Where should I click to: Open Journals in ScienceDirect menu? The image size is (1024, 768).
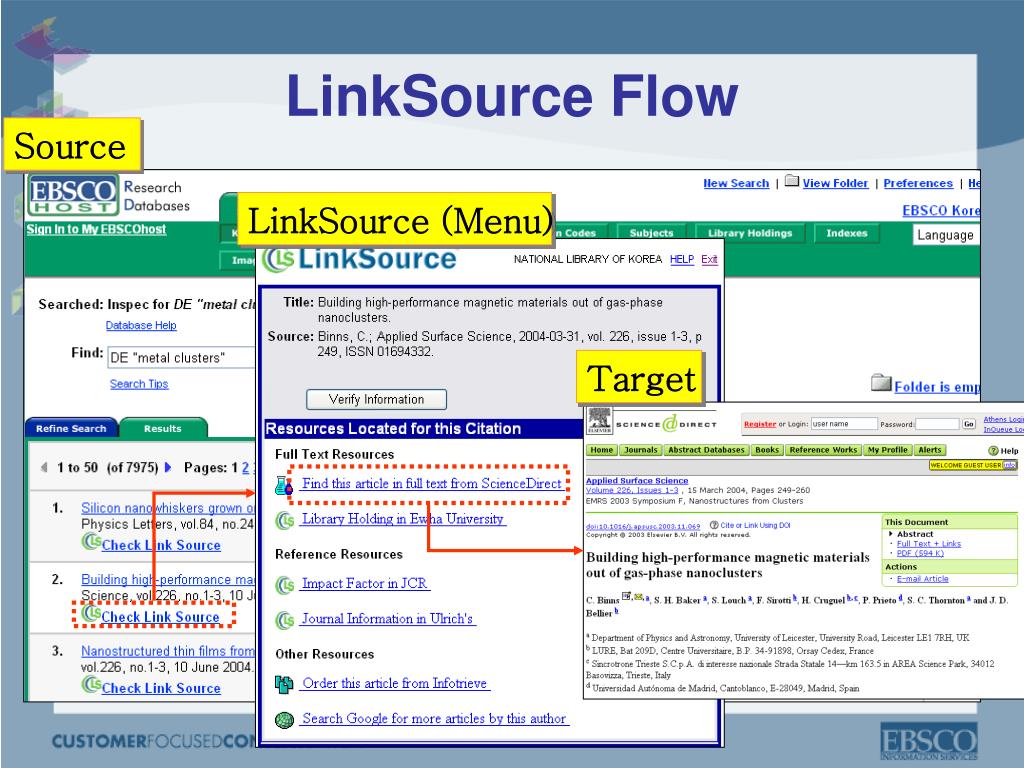(x=641, y=450)
